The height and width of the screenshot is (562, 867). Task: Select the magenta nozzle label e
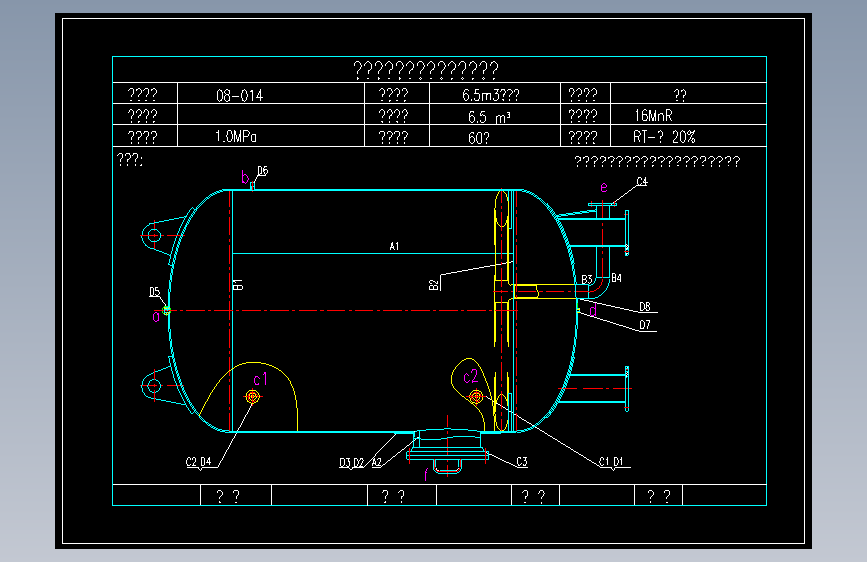(604, 188)
